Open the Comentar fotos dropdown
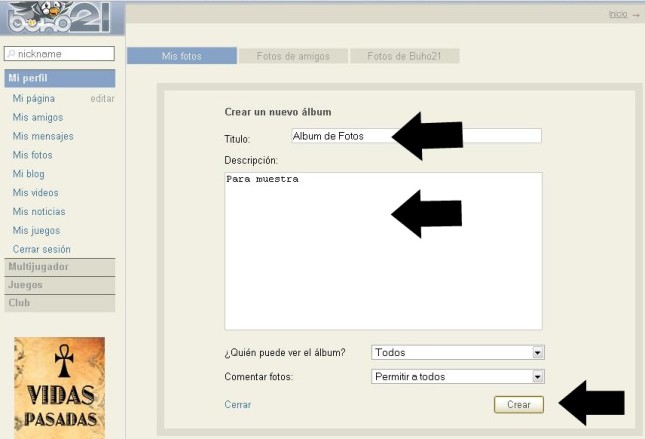Viewport: 645px width, 439px height. [x=457, y=377]
